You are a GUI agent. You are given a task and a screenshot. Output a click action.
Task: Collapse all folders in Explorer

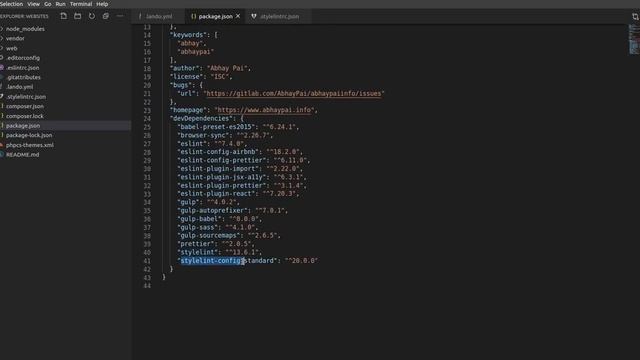pyautogui.click(x=106, y=16)
